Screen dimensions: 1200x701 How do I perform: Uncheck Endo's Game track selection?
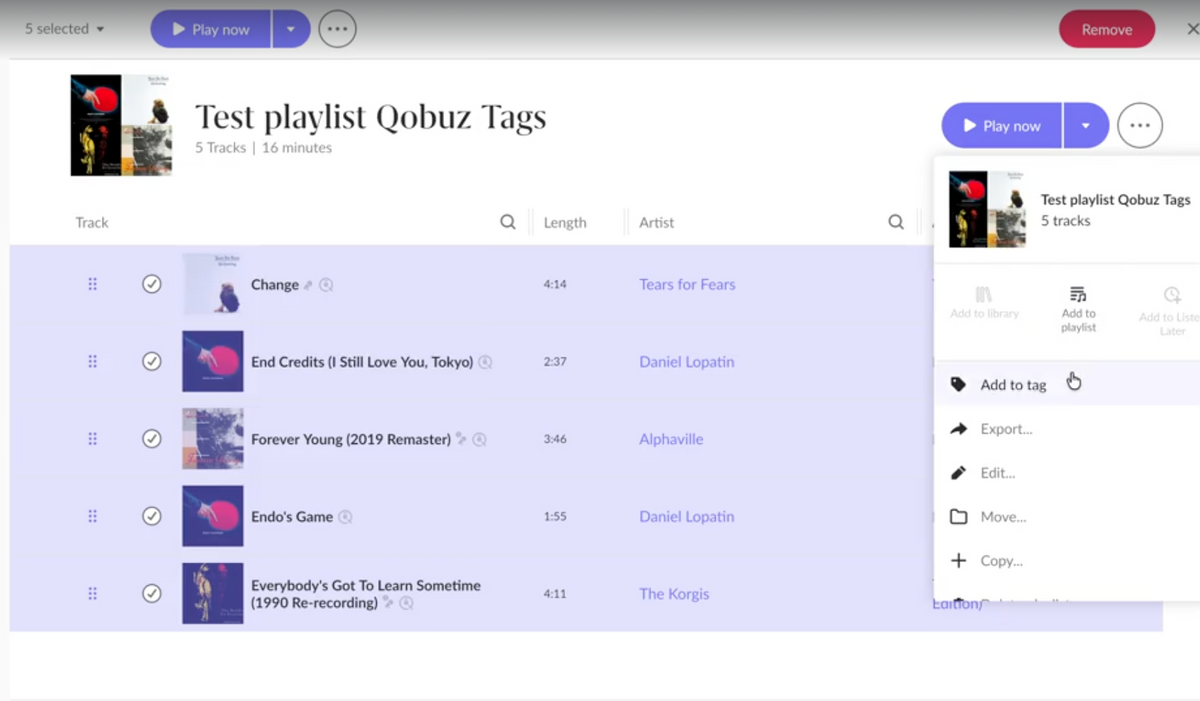[151, 516]
